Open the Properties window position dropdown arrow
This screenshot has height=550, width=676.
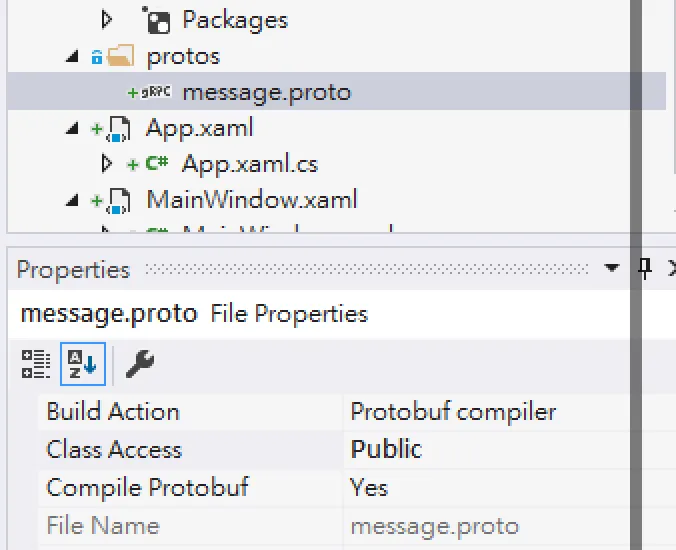(613, 269)
